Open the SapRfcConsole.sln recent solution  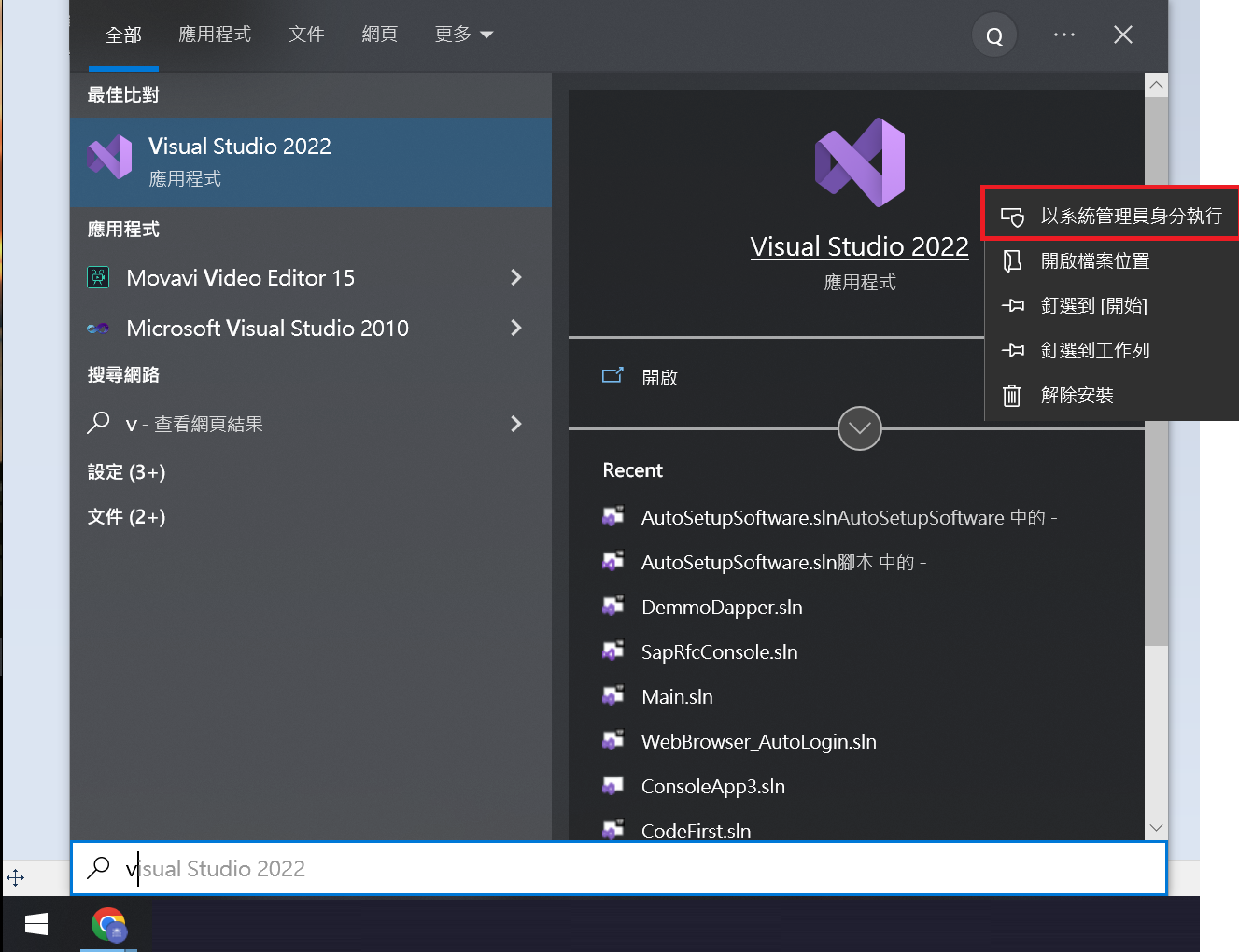[719, 651]
